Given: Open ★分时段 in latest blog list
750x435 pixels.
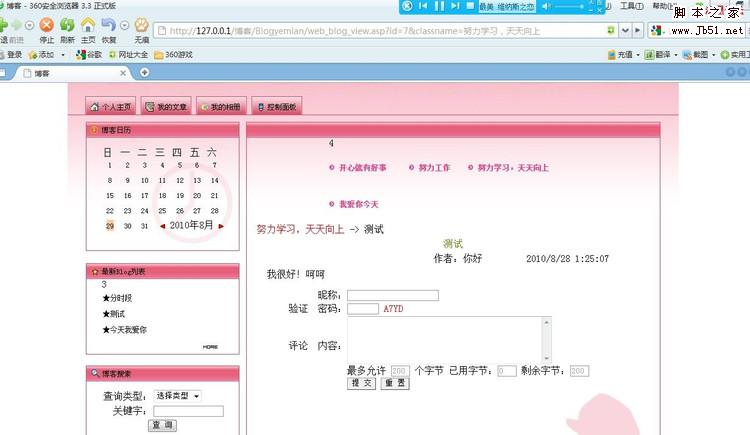Looking at the screenshot, I should 117,298.
